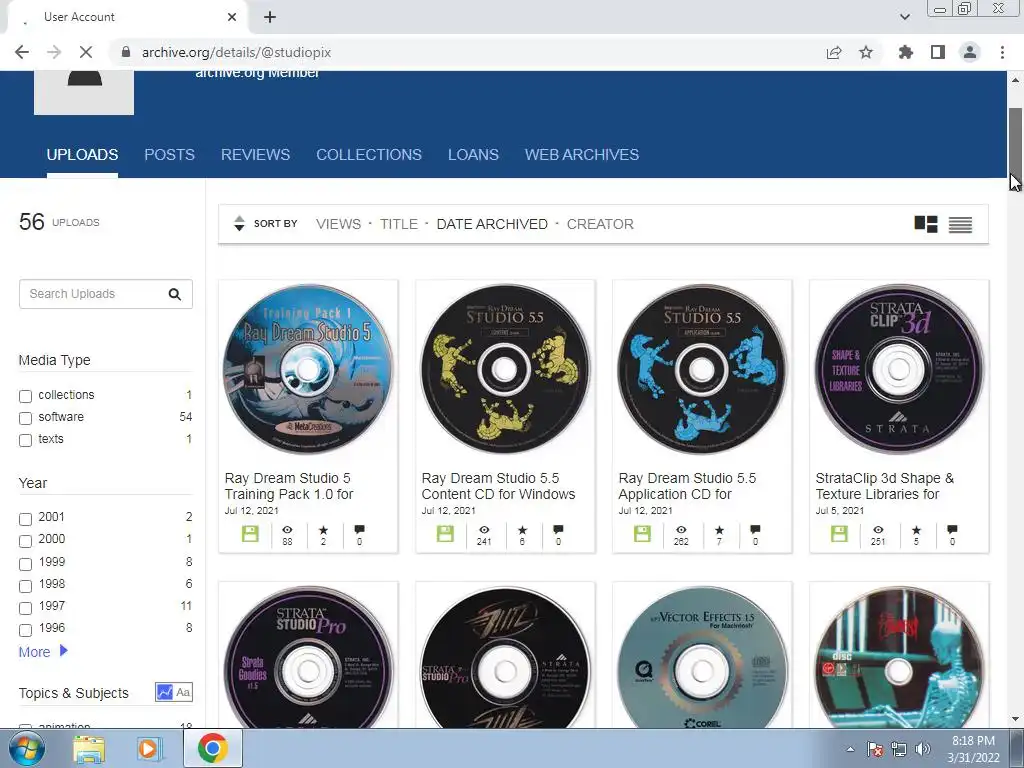Open Ray Dream Studio 5.5 Application CD disc thumbnail
The image size is (1024, 768).
pyautogui.click(x=702, y=369)
